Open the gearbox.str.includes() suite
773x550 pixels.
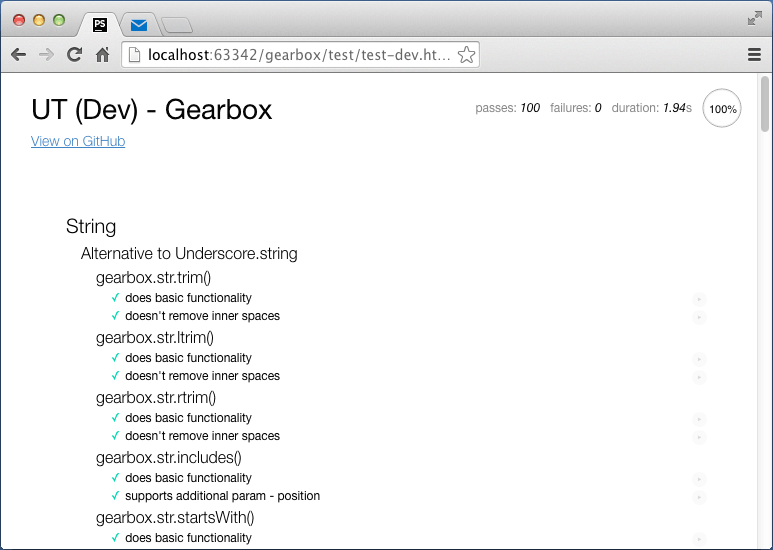click(169, 458)
